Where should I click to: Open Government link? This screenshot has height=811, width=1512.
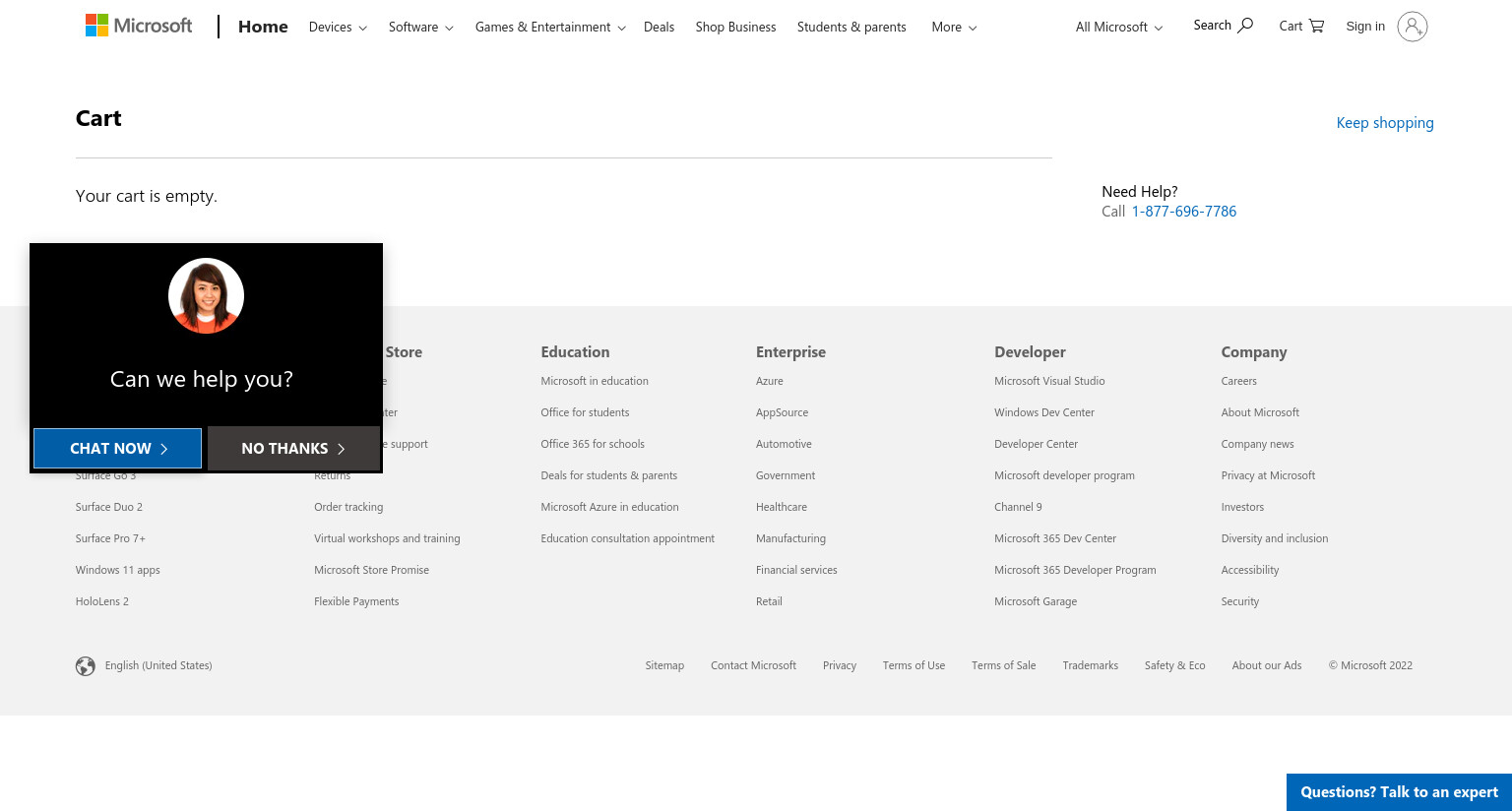coord(786,475)
